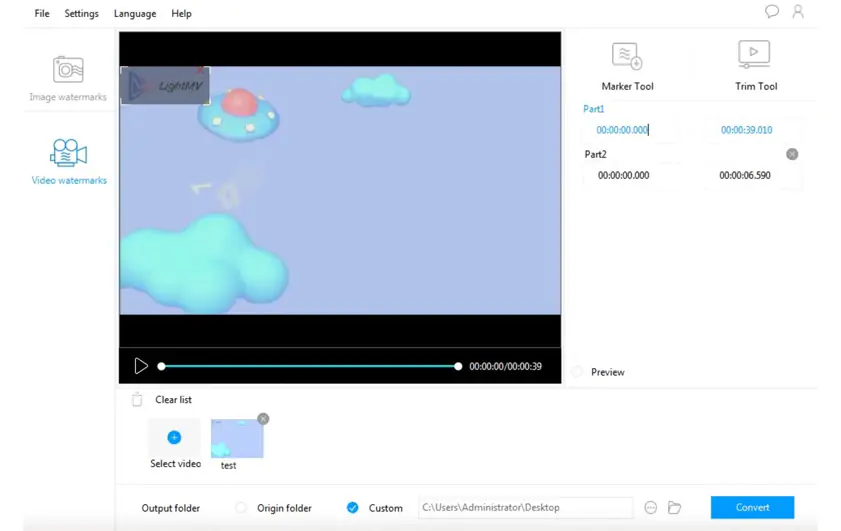841x531 pixels.
Task: Click the Part2 end time 00:00:06.590
Action: click(x=744, y=175)
